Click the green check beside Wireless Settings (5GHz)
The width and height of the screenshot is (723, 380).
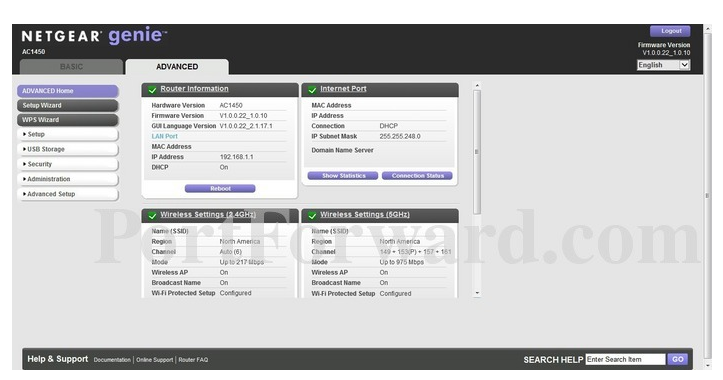(312, 215)
